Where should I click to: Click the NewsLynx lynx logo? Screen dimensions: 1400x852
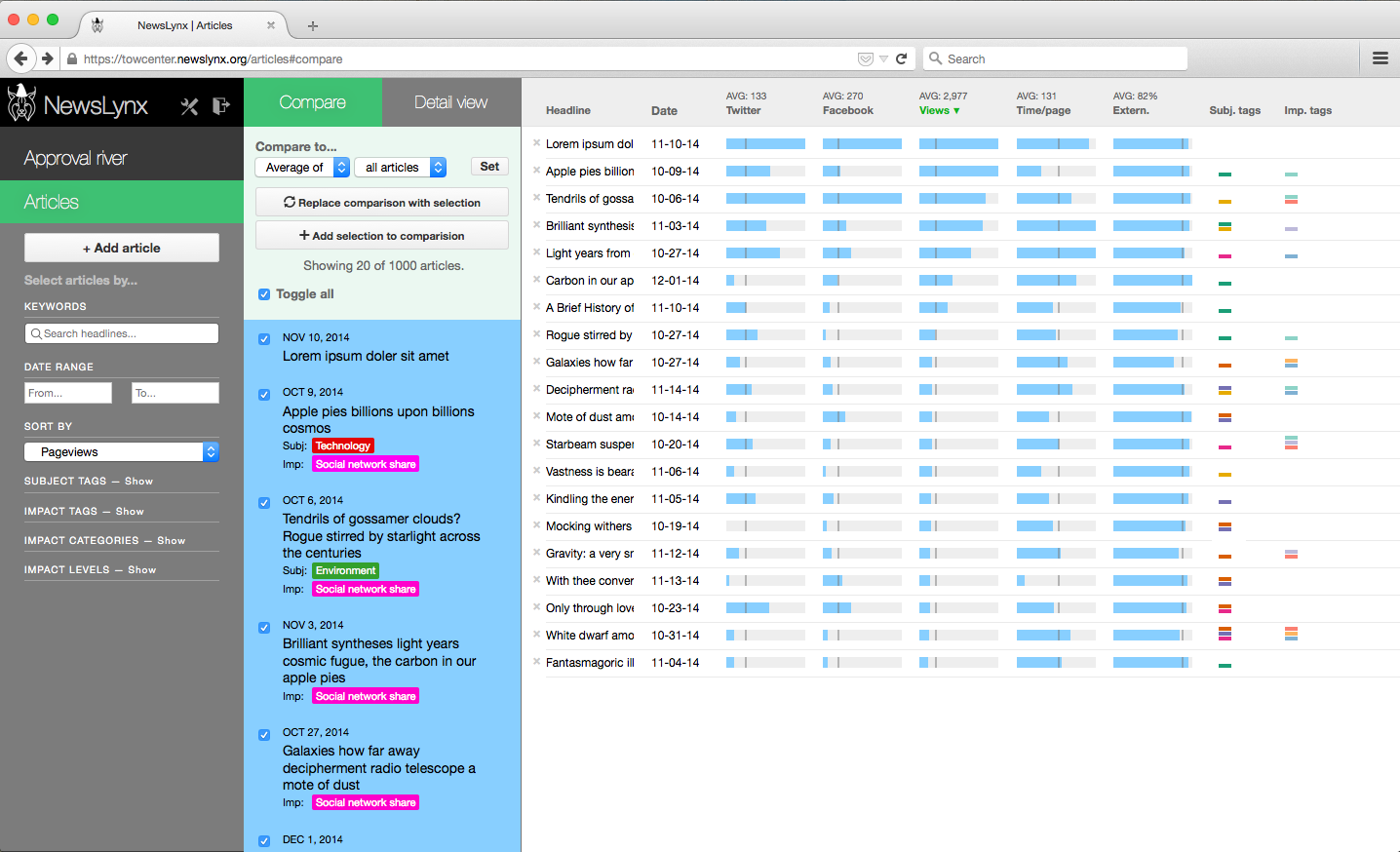pyautogui.click(x=21, y=103)
